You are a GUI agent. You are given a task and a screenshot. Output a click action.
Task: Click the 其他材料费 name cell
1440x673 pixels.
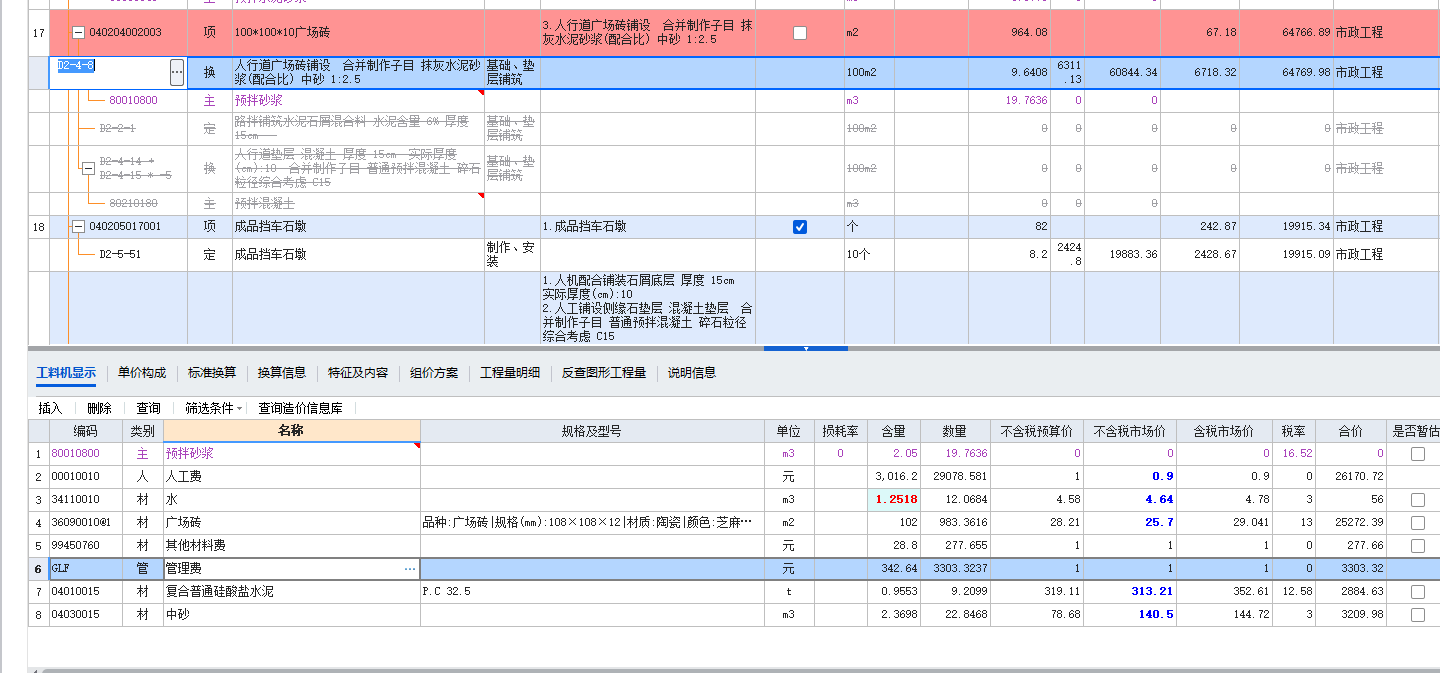pos(291,546)
